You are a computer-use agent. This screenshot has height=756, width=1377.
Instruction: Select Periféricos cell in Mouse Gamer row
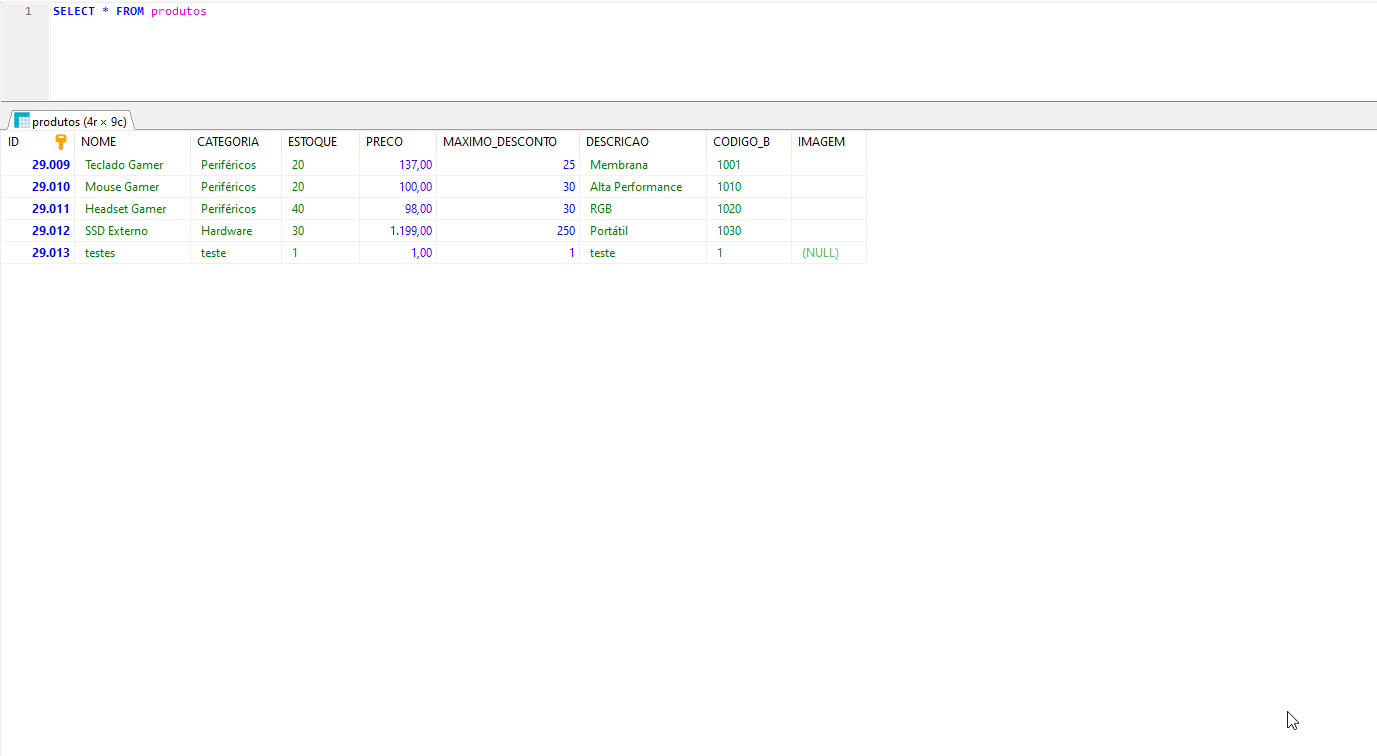236,187
